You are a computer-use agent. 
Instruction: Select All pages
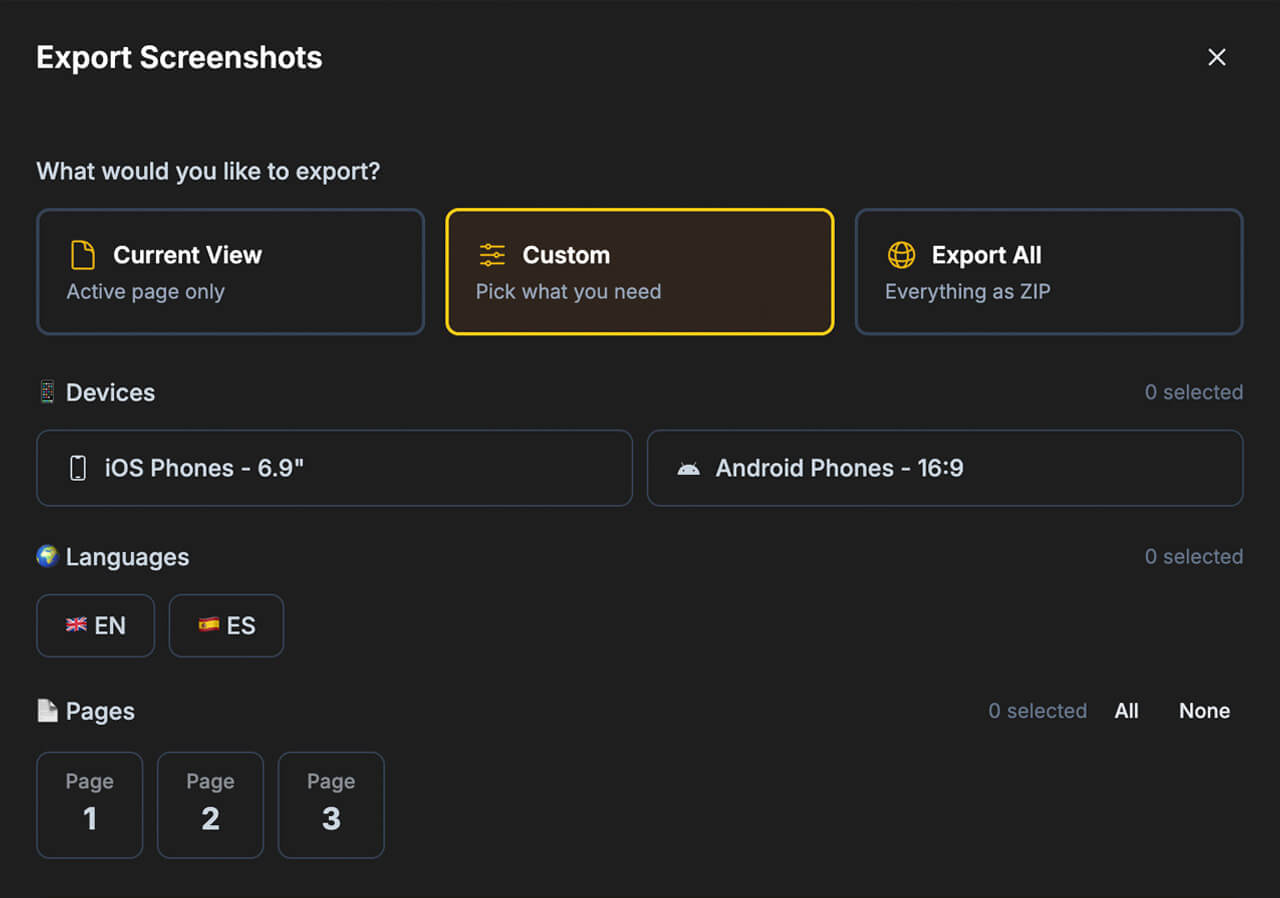pos(1126,710)
